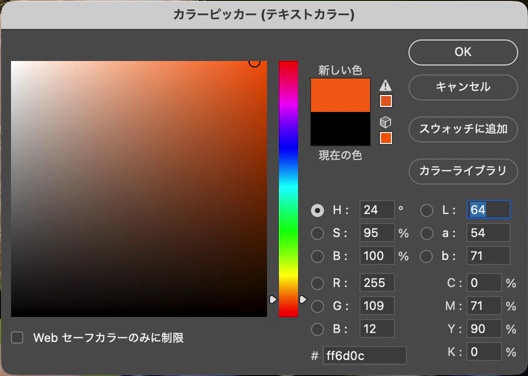Click the Y yellow field showing 90
The width and height of the screenshot is (528, 376).
484,329
